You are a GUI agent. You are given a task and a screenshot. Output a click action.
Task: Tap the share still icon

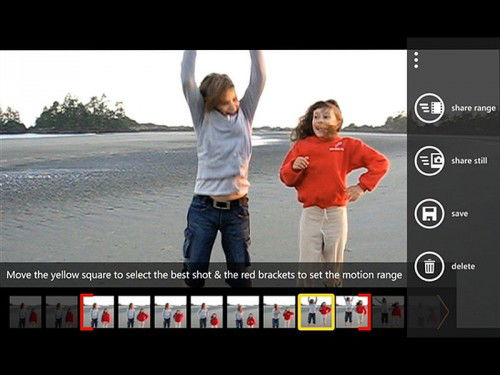[x=429, y=161]
